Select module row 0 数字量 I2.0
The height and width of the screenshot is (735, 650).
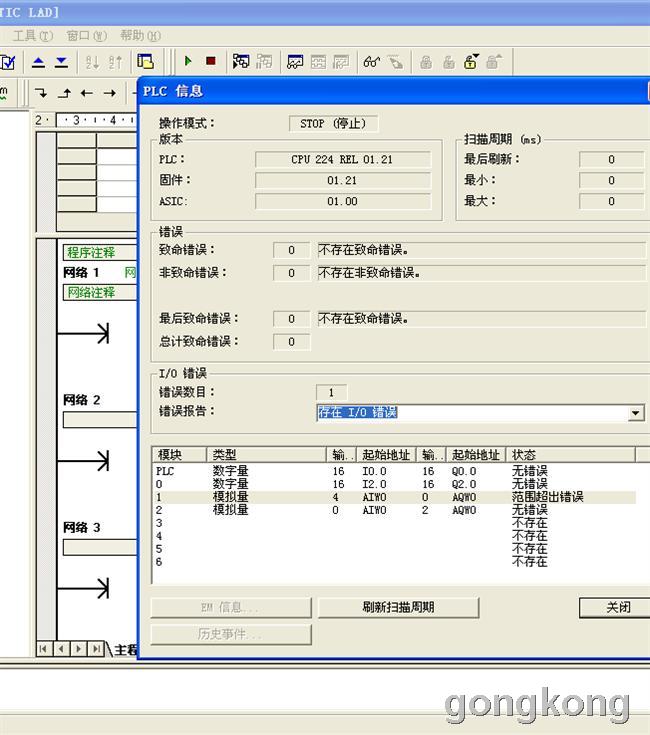[395, 484]
